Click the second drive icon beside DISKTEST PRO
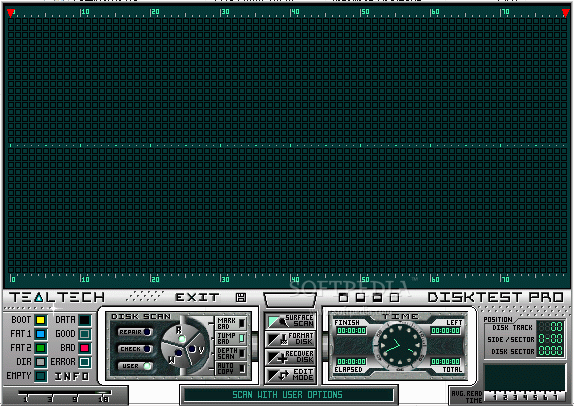The width and height of the screenshot is (574, 406). pyautogui.click(x=360, y=297)
